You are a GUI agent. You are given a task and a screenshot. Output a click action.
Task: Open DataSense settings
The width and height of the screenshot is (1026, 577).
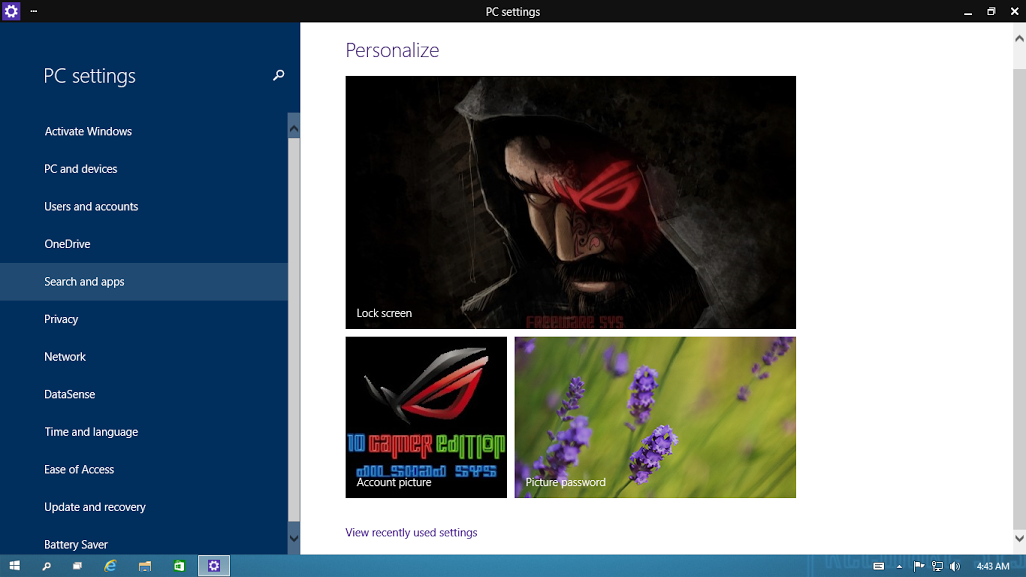144,394
